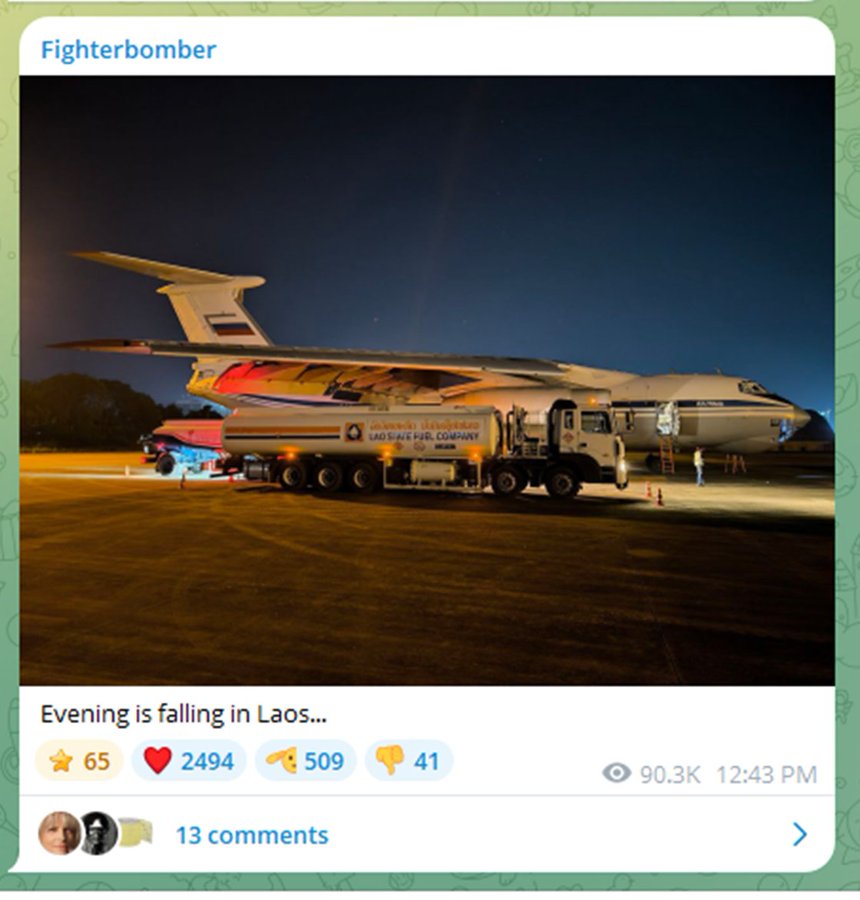
Task: Click the saluting face emoji icon
Action: [281, 761]
